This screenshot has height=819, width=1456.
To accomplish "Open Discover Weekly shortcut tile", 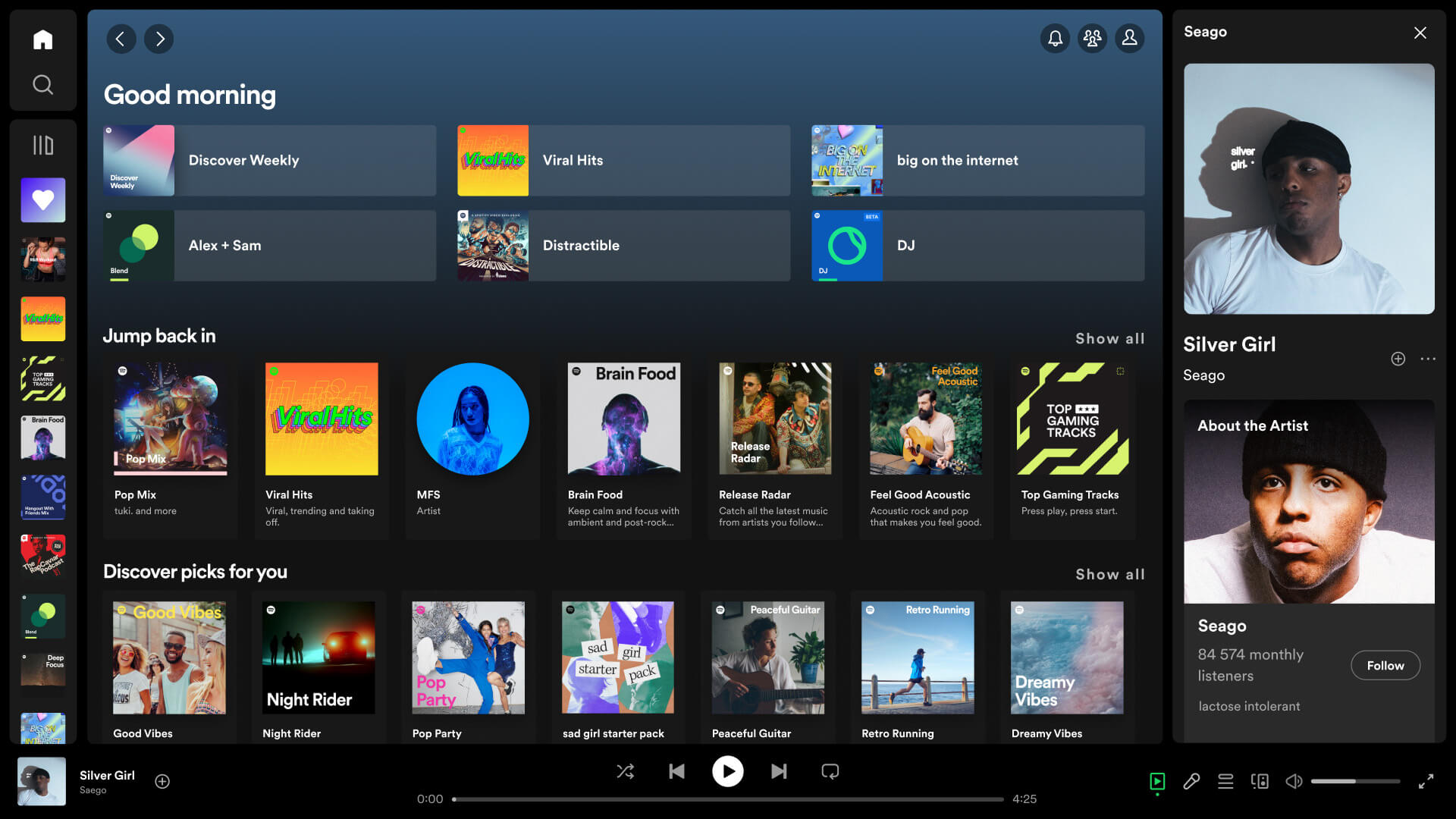I will (270, 161).
